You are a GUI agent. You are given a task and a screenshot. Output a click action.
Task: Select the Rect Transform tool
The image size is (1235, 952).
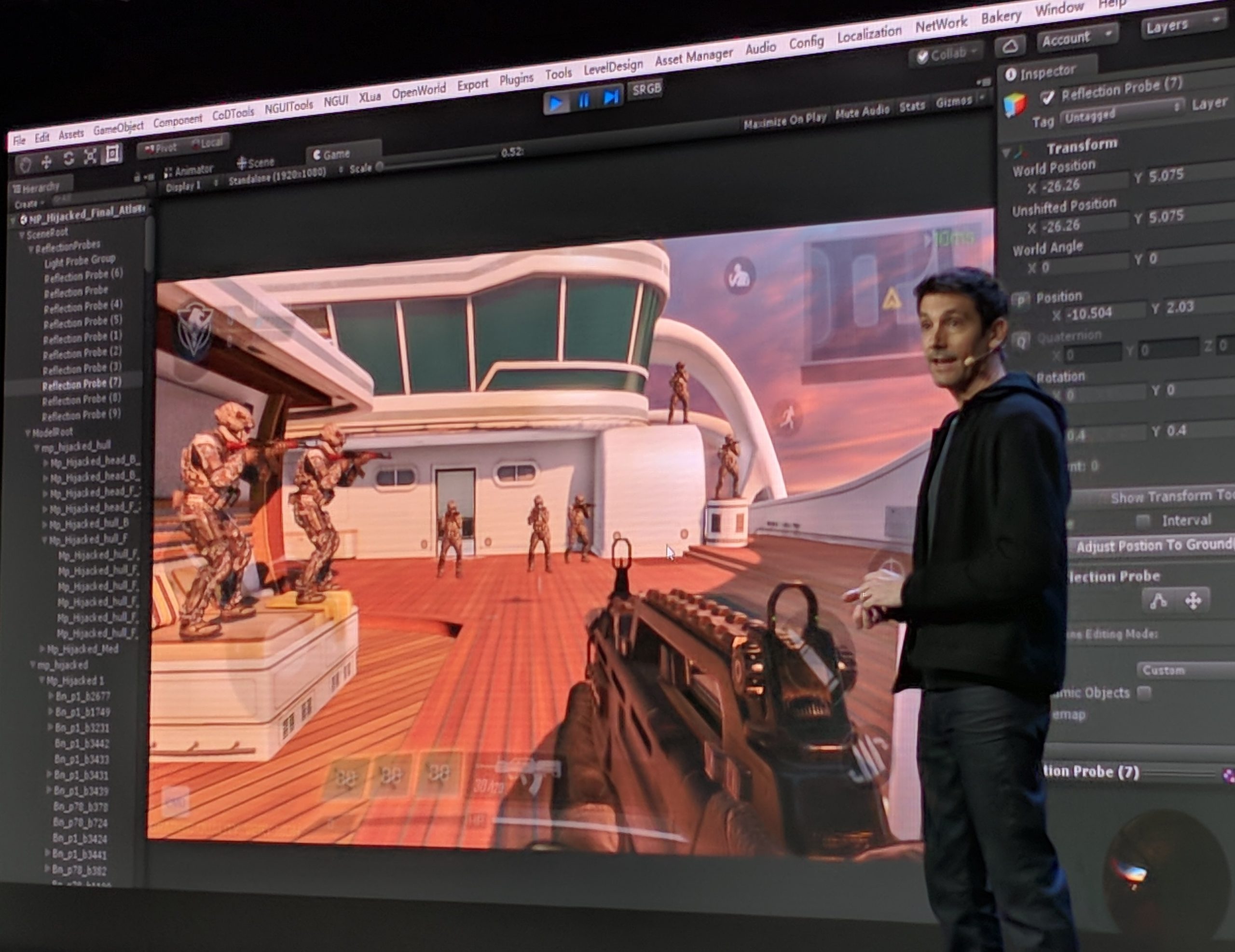pyautogui.click(x=112, y=154)
